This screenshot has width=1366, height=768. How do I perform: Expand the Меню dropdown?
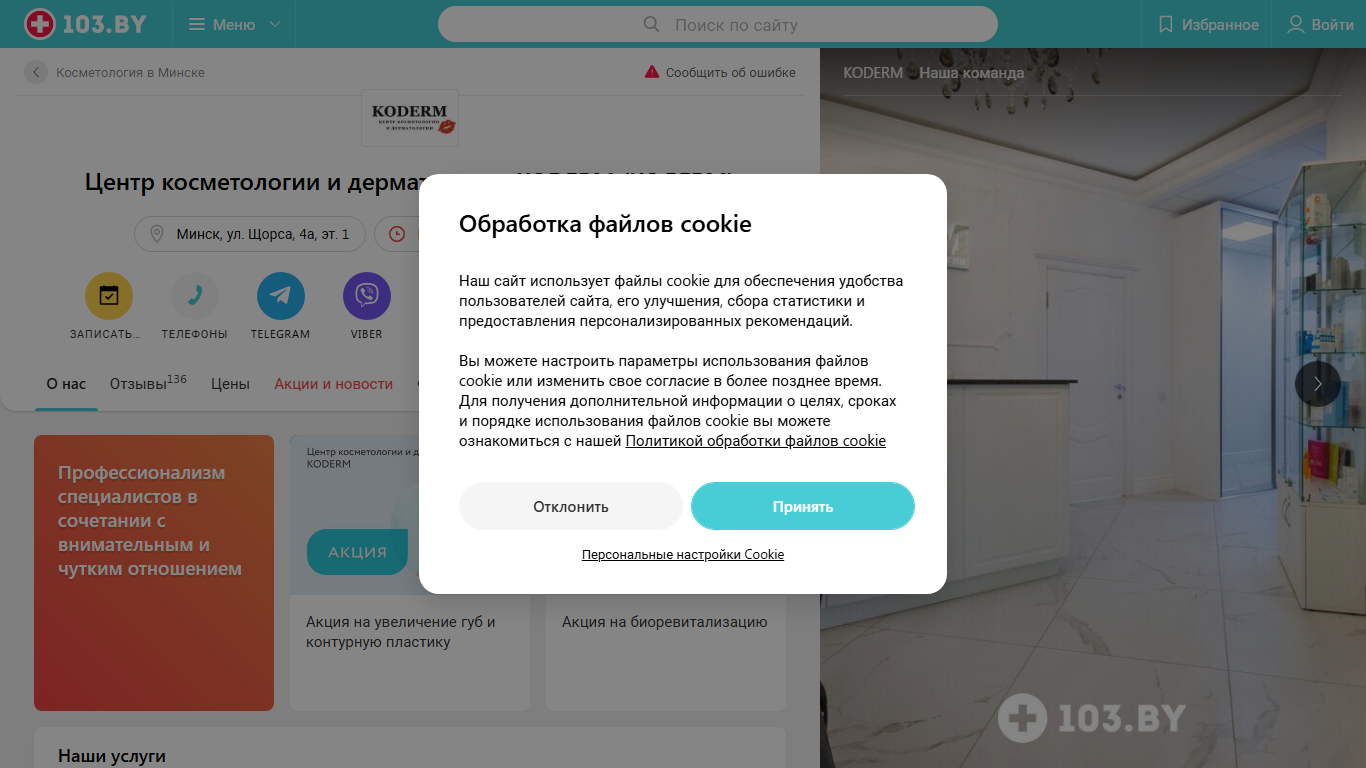[x=235, y=24]
